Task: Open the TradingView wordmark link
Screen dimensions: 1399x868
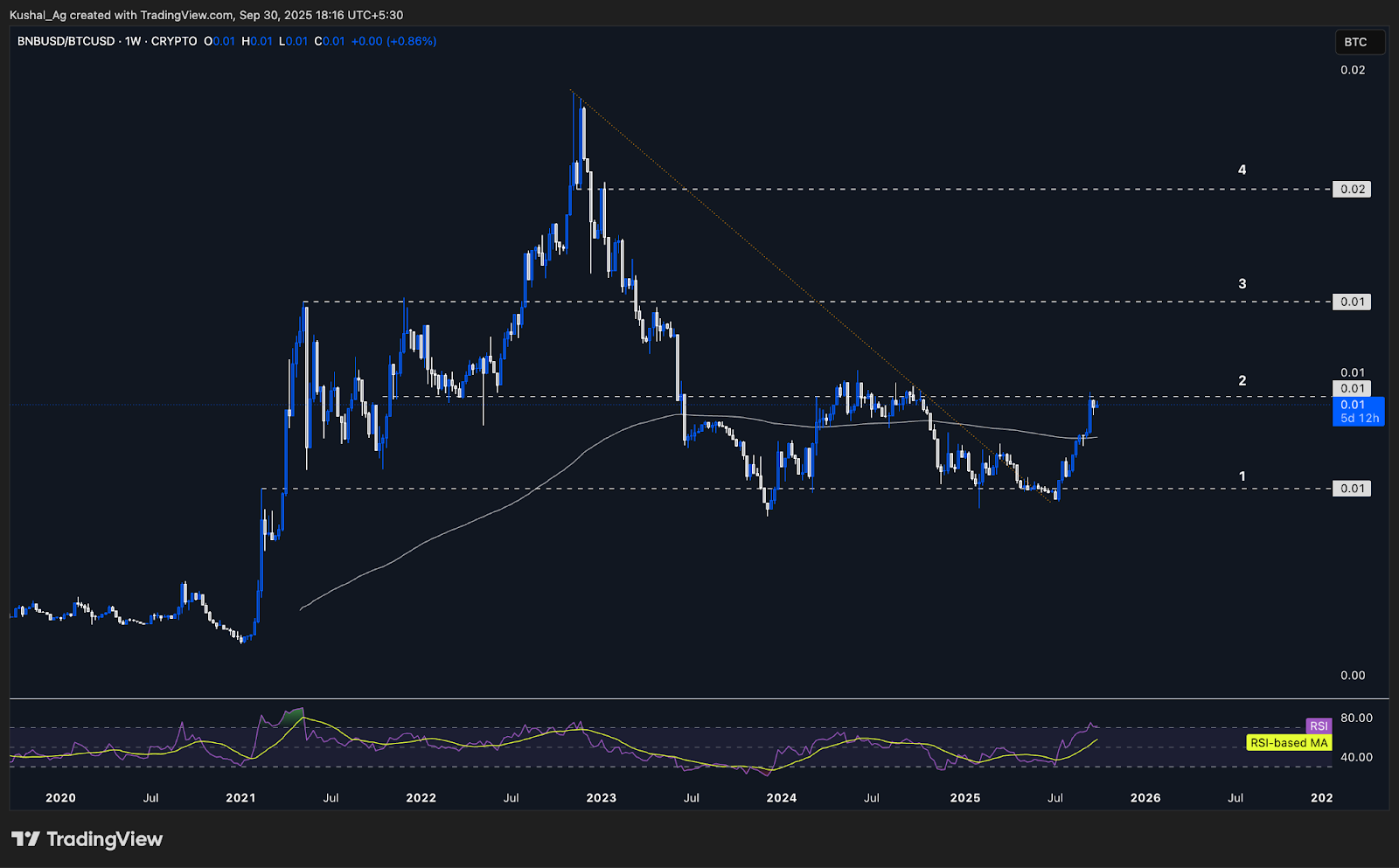Action: (x=104, y=839)
